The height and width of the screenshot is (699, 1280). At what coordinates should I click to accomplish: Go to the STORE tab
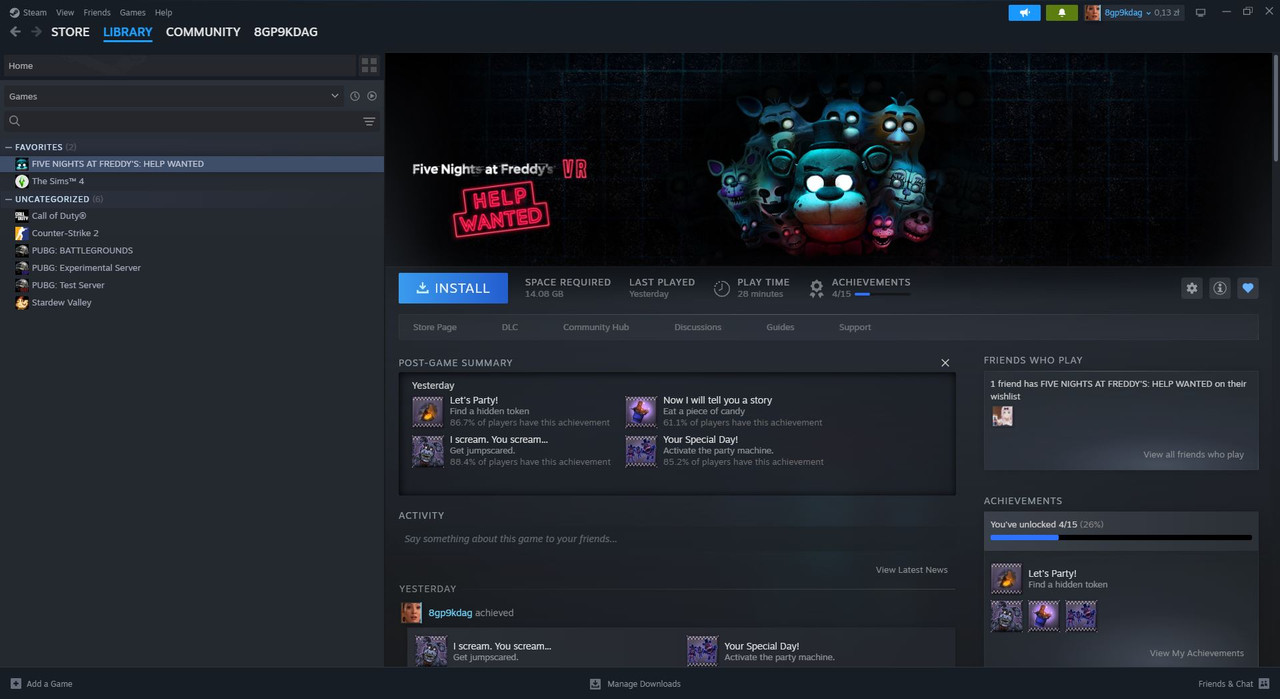70,32
